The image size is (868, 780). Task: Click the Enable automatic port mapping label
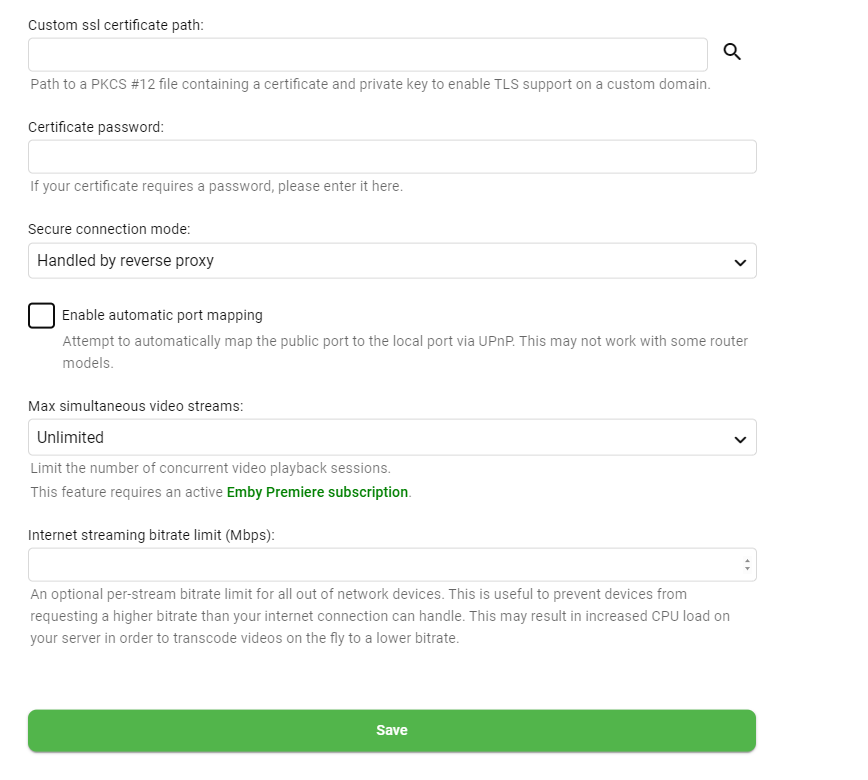pos(162,315)
